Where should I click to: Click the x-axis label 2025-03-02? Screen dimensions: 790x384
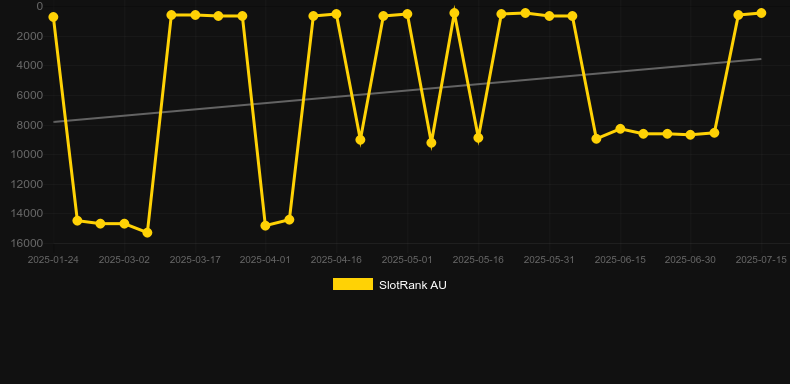pyautogui.click(x=124, y=260)
